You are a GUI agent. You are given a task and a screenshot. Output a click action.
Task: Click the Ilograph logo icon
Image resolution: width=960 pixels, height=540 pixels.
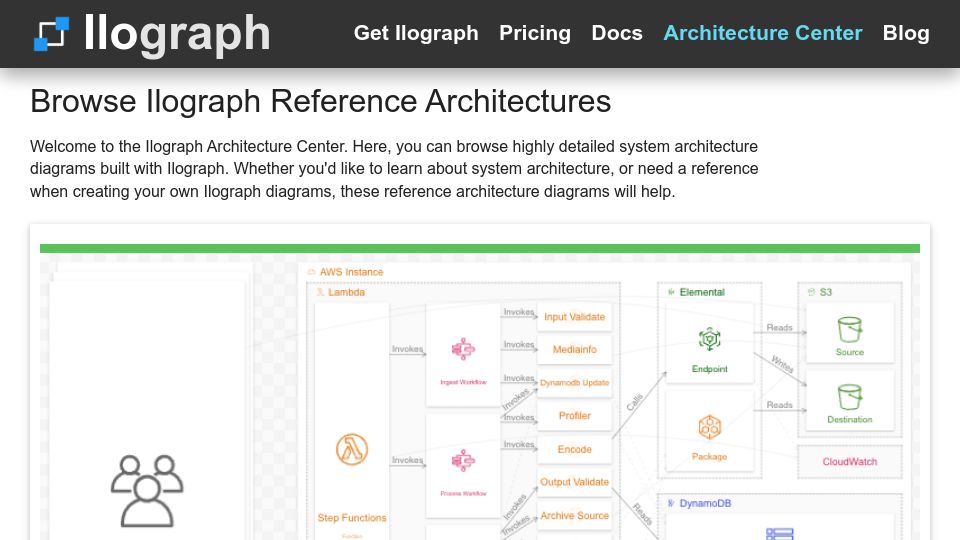51,34
